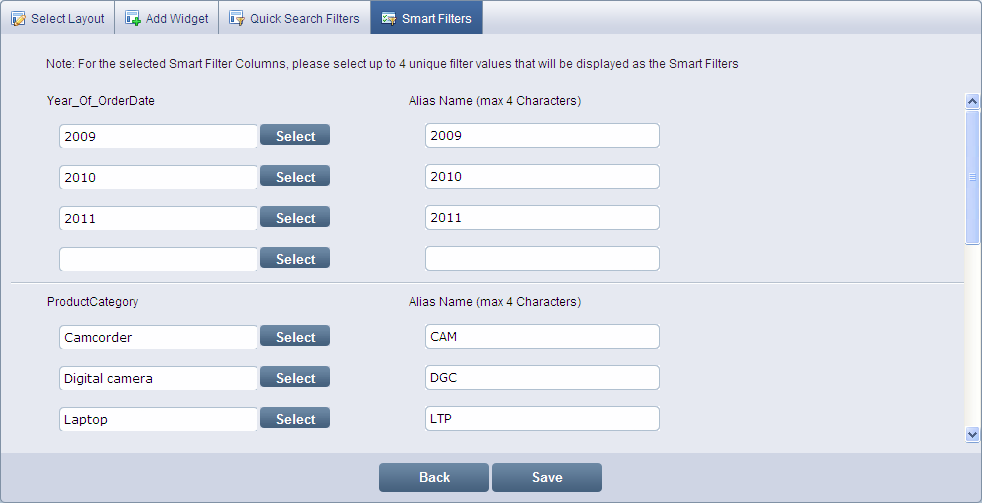982x503 pixels.
Task: Click Select next to the 2009 value
Action: tap(295, 136)
